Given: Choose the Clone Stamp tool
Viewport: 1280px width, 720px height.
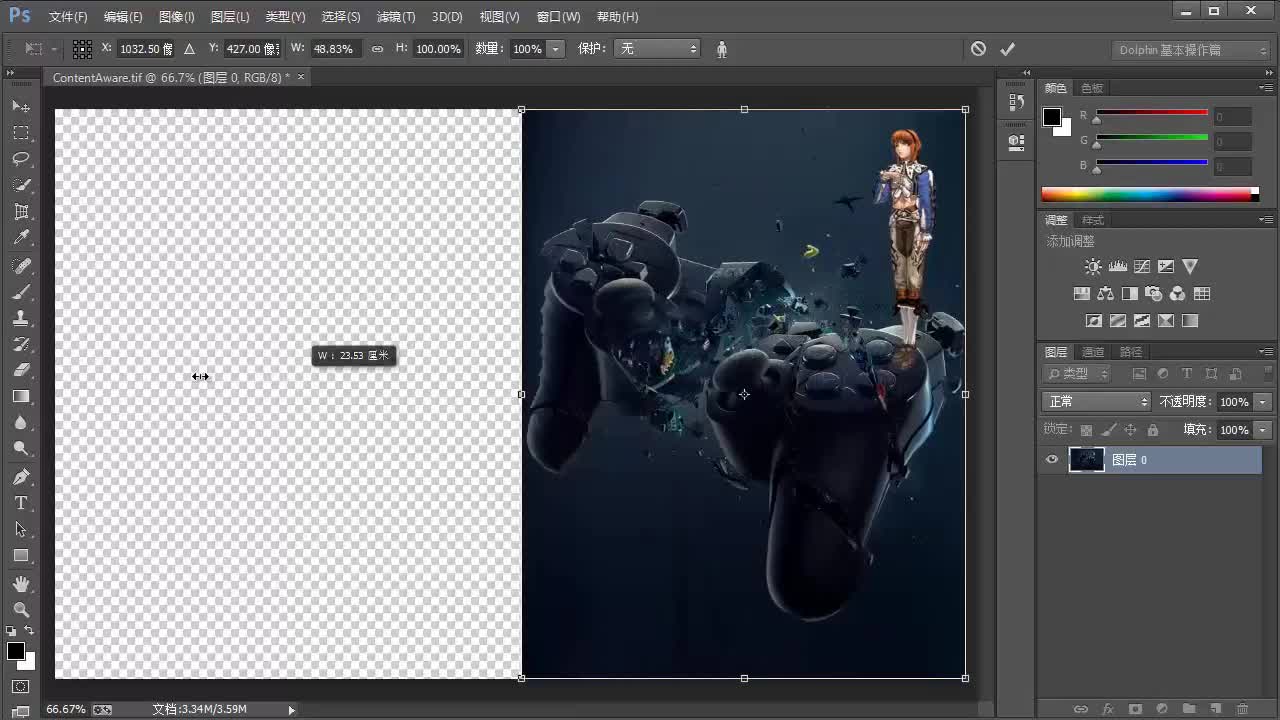Looking at the screenshot, I should click(22, 318).
